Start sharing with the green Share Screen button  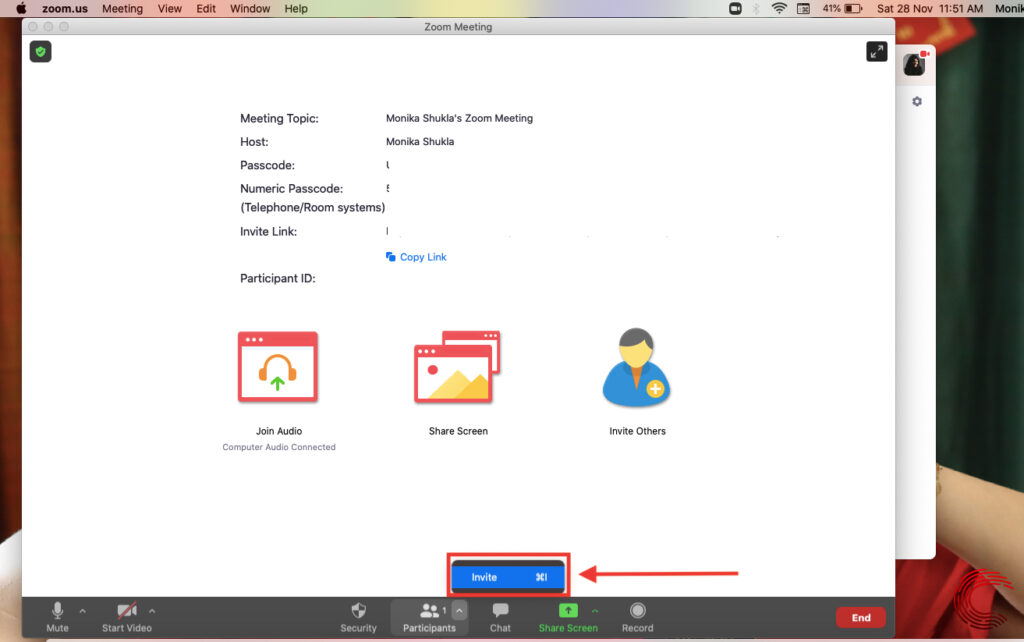coord(568,617)
